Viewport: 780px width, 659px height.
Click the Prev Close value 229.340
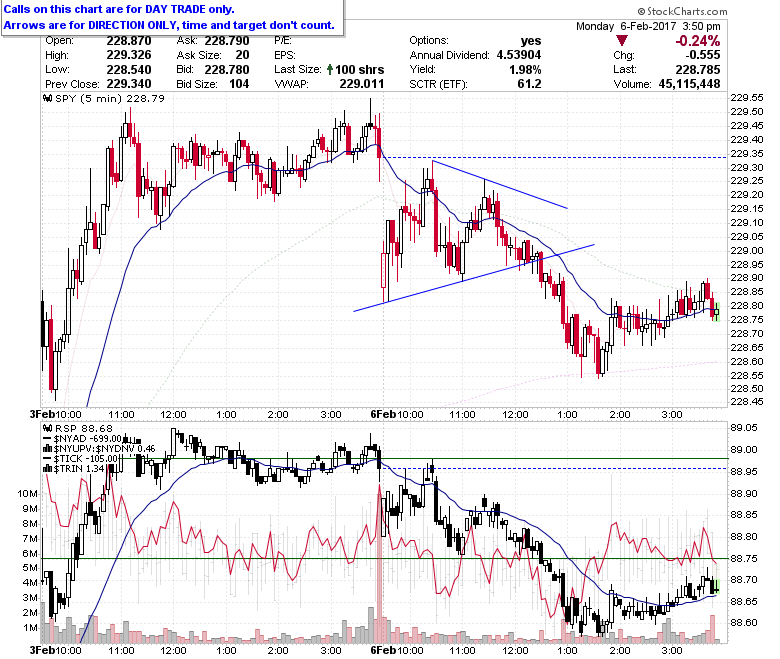click(x=129, y=84)
